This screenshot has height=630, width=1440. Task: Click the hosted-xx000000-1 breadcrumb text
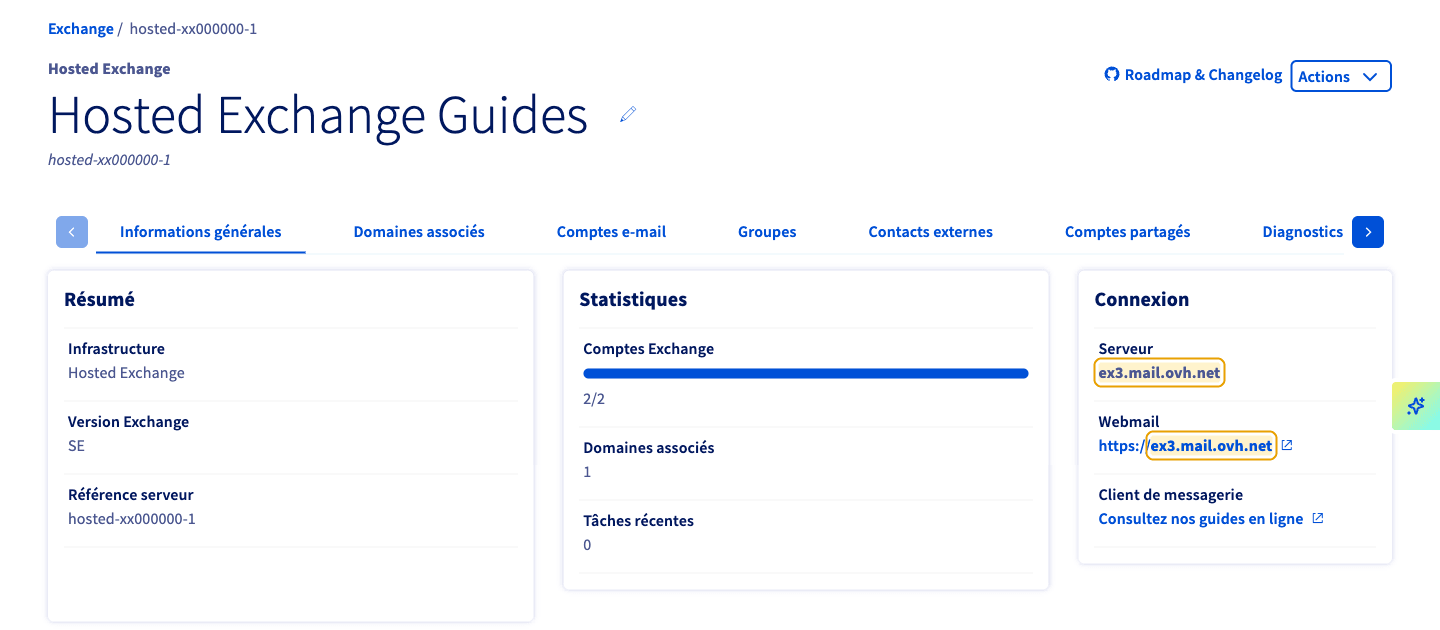193,29
